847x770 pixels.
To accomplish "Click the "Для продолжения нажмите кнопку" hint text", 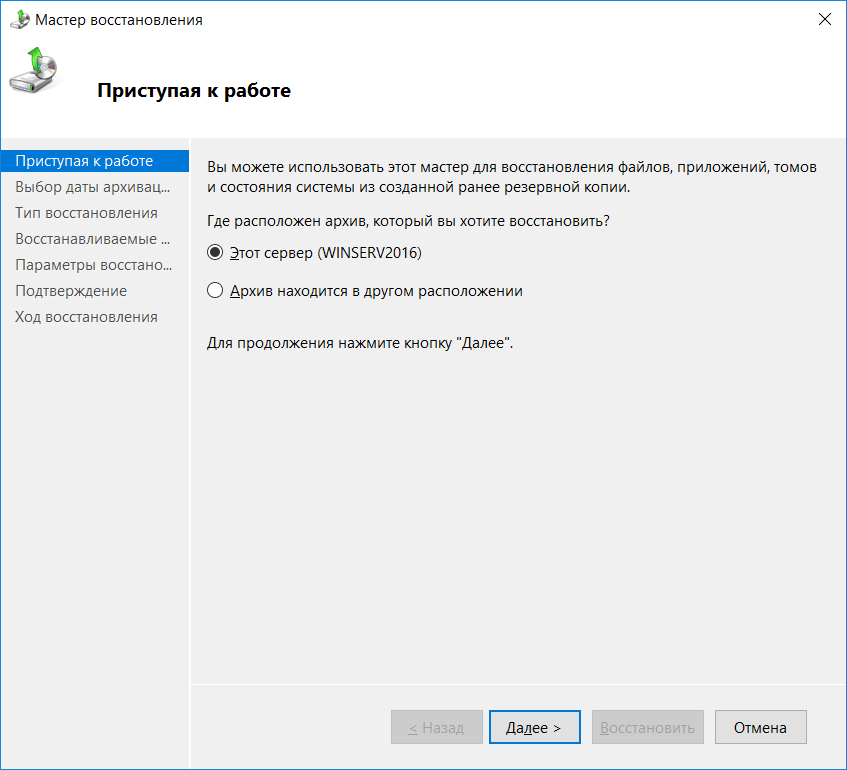I will pos(359,343).
